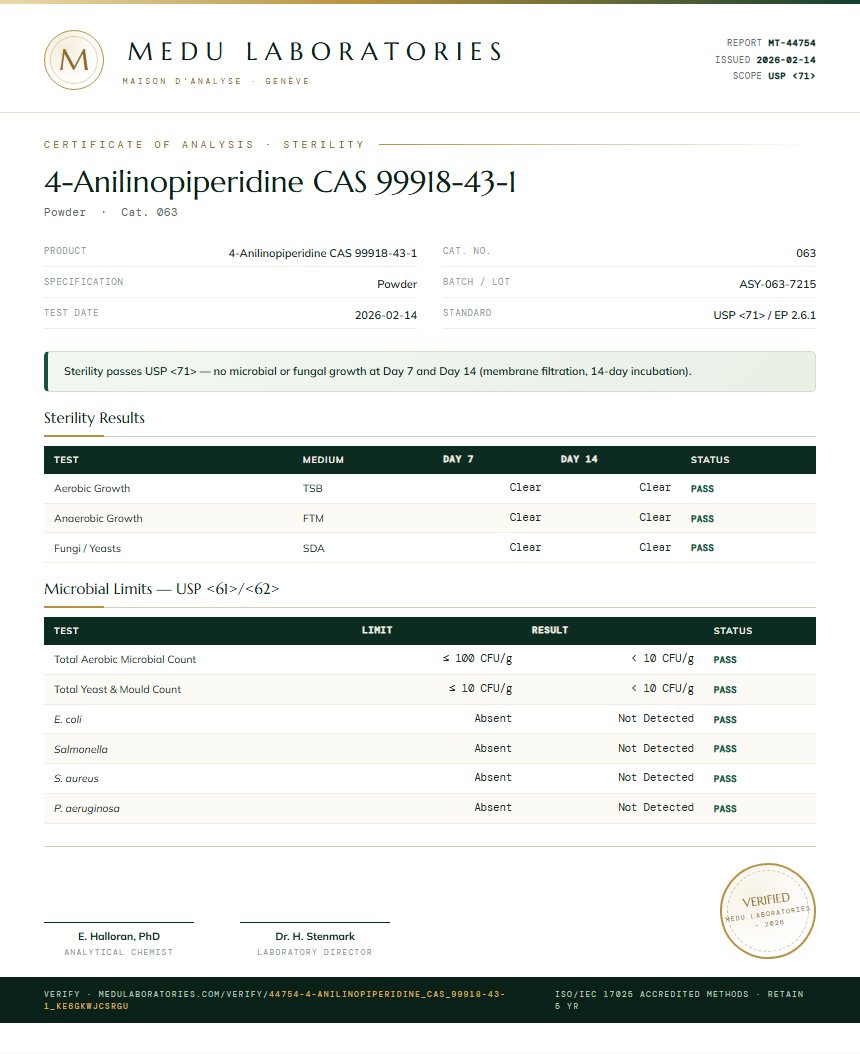Click the Salmonella row label
860x1054 pixels.
coord(81,749)
